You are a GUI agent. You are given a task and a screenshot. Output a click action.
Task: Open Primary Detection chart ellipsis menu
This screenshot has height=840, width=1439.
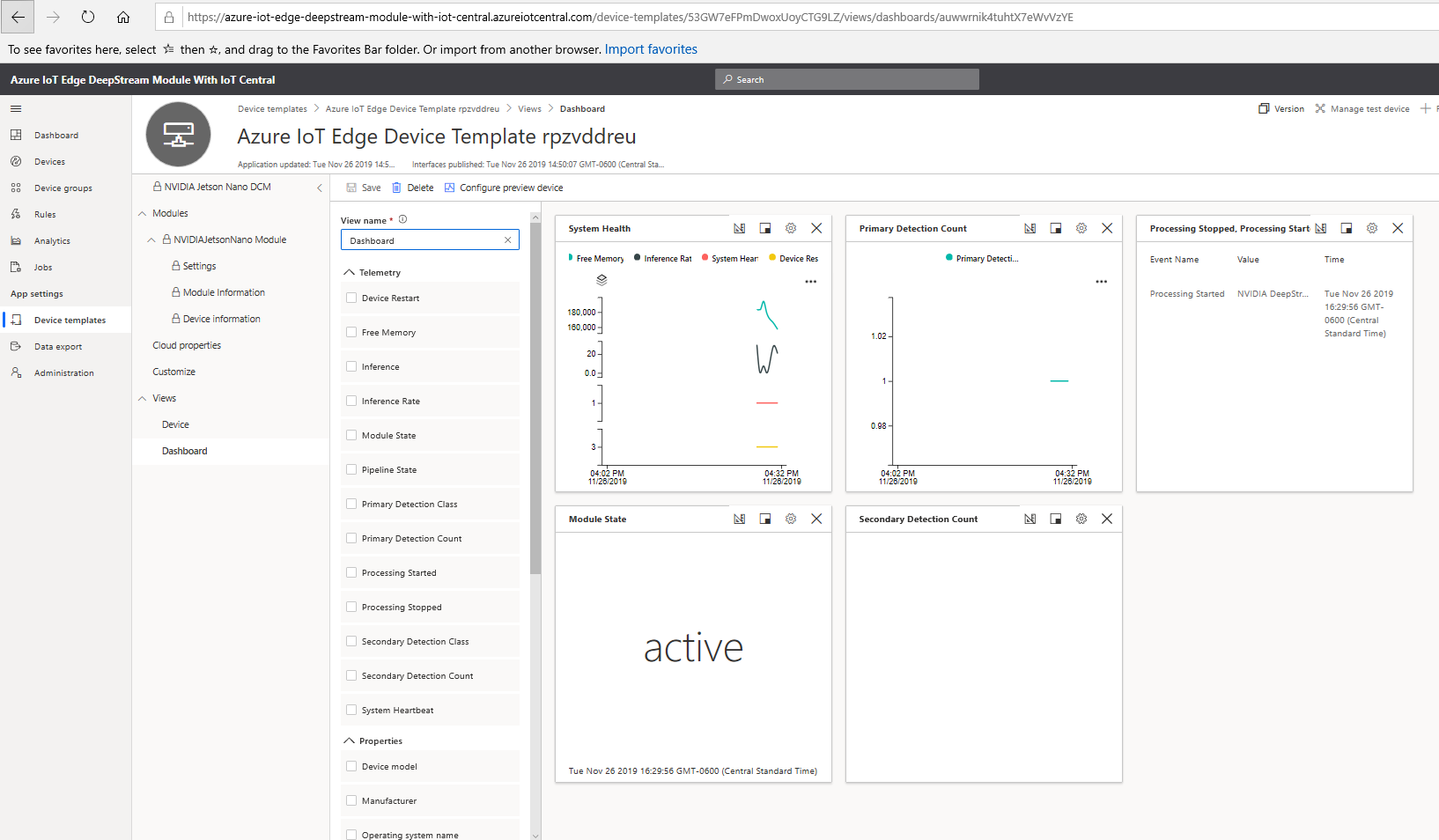pyautogui.click(x=1102, y=282)
